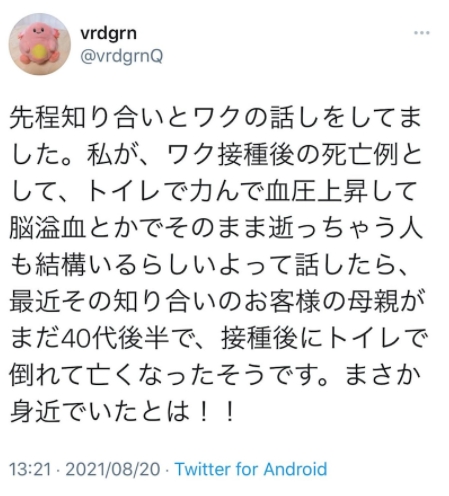Click the Twitter for Android source link

tap(251, 469)
